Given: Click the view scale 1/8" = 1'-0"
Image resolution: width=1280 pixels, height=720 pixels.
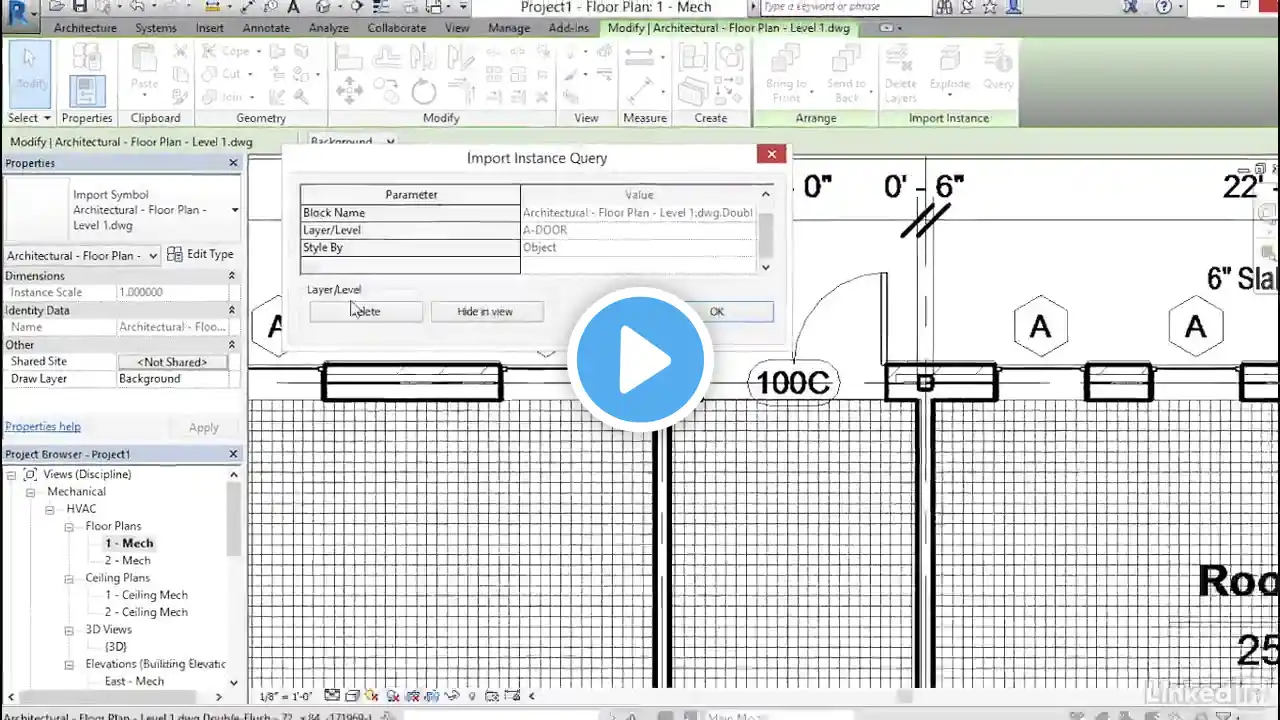Looking at the screenshot, I should 284,696.
